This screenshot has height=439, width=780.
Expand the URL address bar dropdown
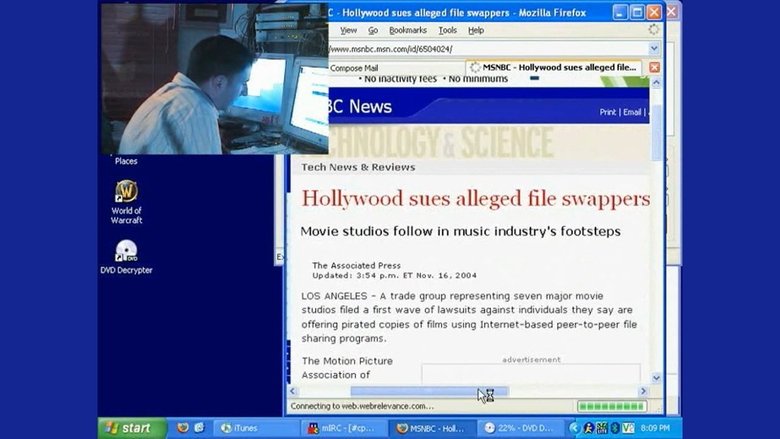pos(654,48)
